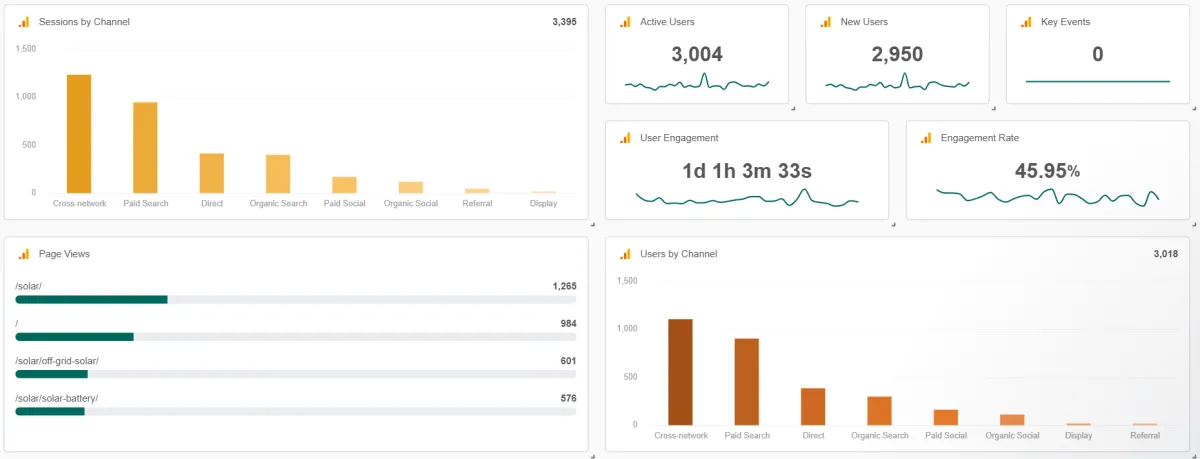This screenshot has height=459, width=1200.
Task: Select the Cross-network bar in Sessions by Channel
Action: coord(79,134)
